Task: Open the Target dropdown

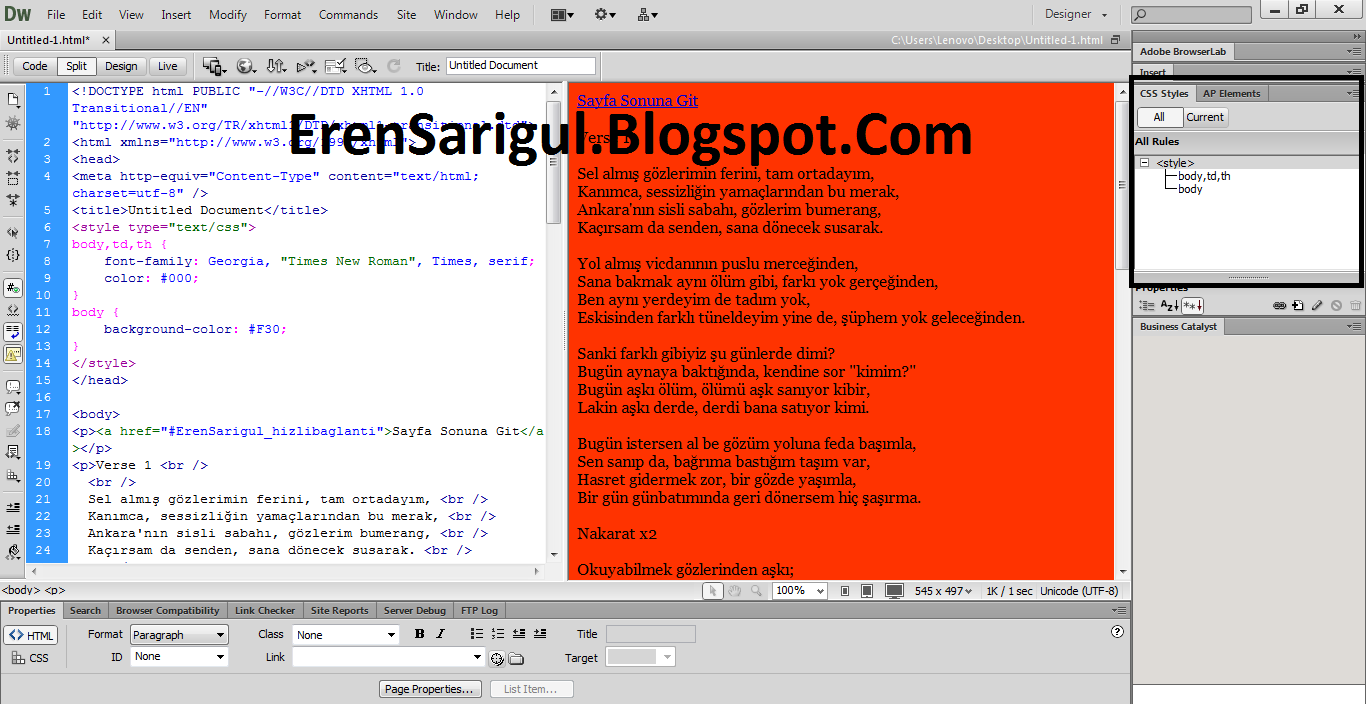Action: point(641,657)
